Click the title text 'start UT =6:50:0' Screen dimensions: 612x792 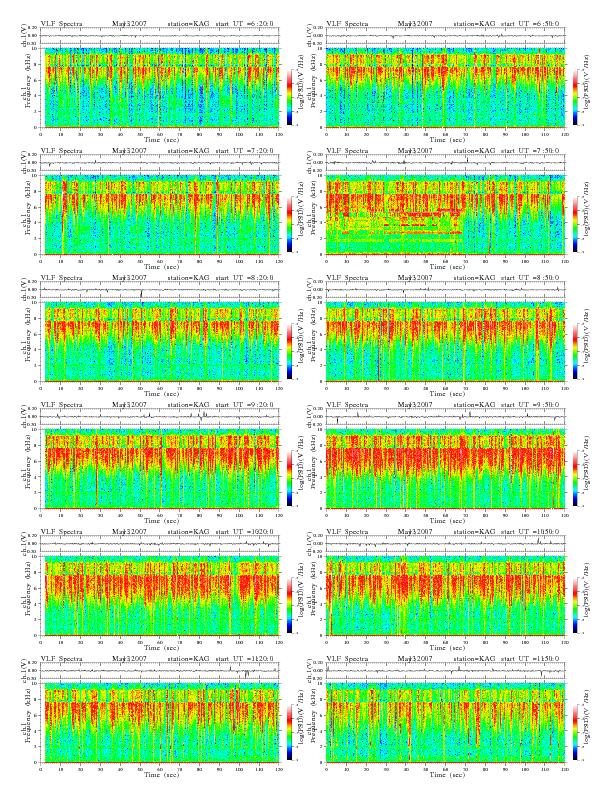tap(530, 24)
